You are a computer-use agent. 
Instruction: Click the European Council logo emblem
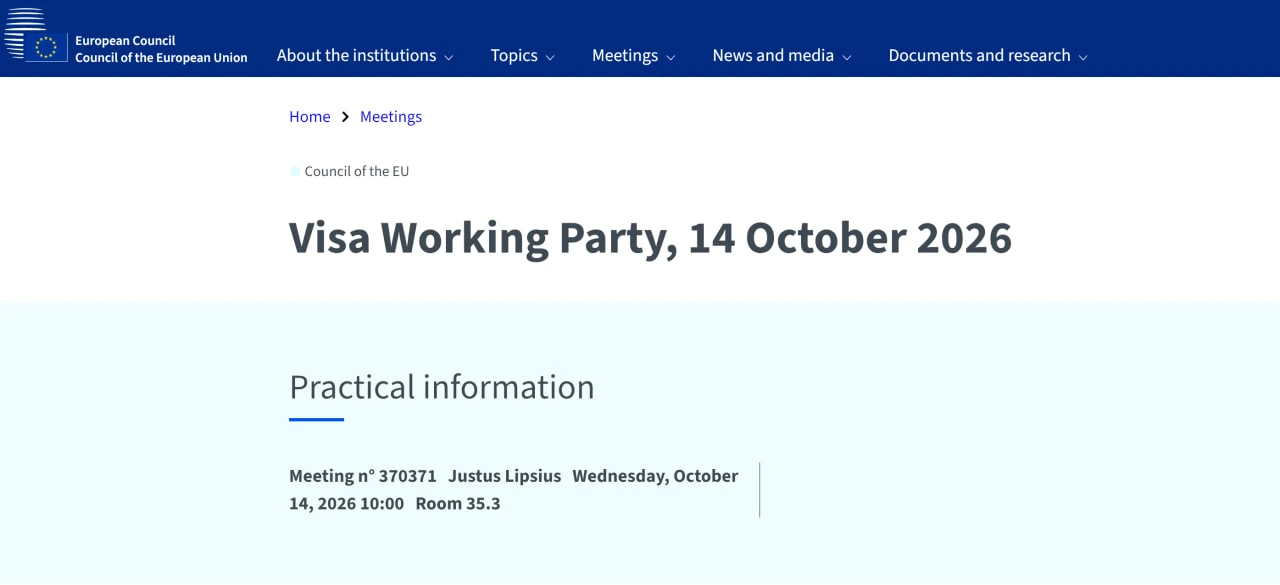click(x=35, y=36)
